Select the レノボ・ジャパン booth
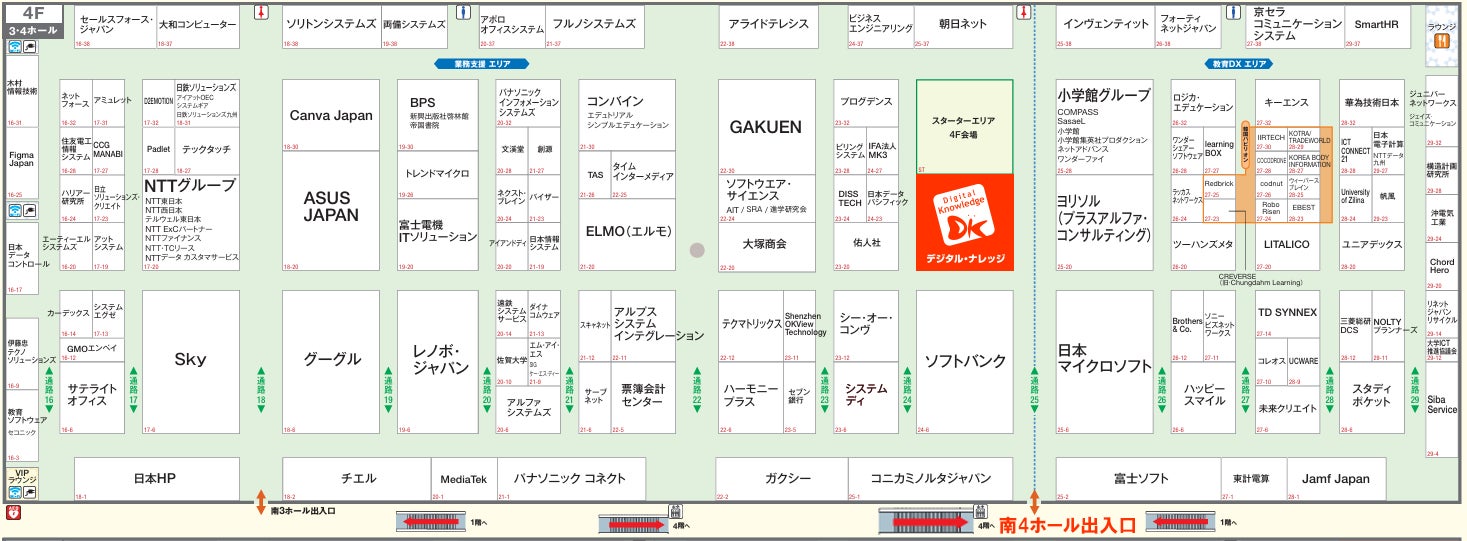The image size is (1467, 541). [x=438, y=362]
